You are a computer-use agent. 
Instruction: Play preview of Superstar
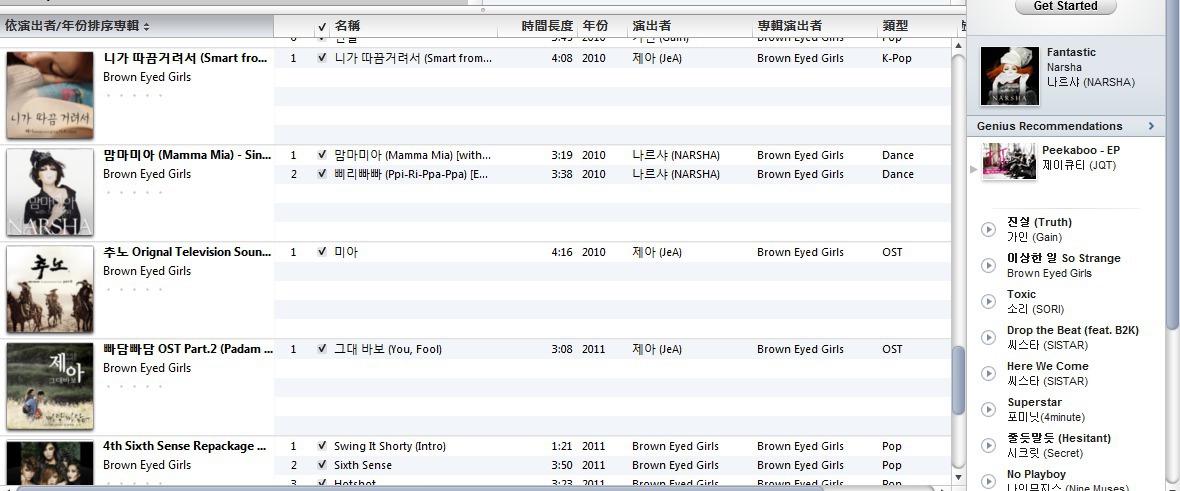click(989, 410)
